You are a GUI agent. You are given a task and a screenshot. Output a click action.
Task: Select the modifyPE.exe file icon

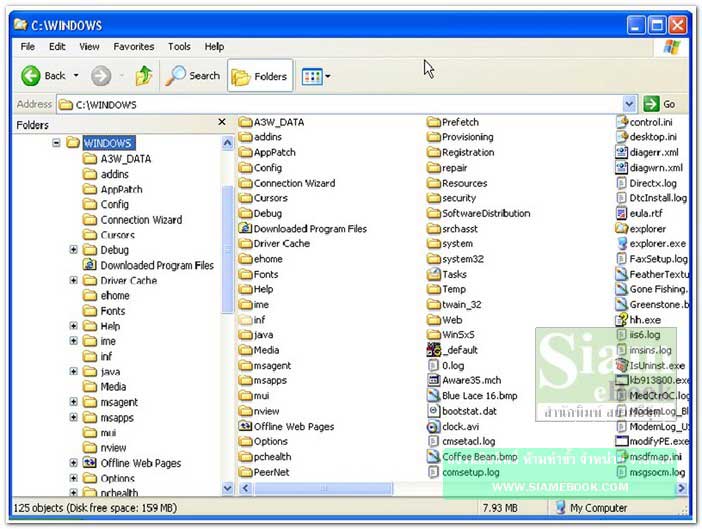(x=622, y=441)
